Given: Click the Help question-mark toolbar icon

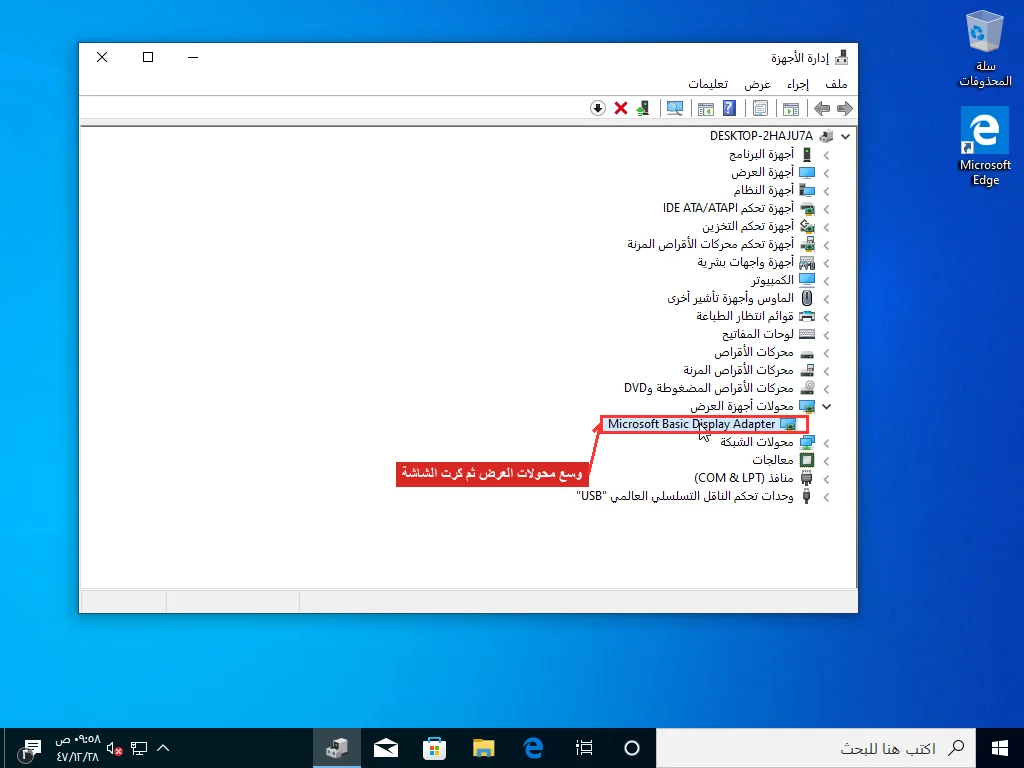Looking at the screenshot, I should (729, 108).
